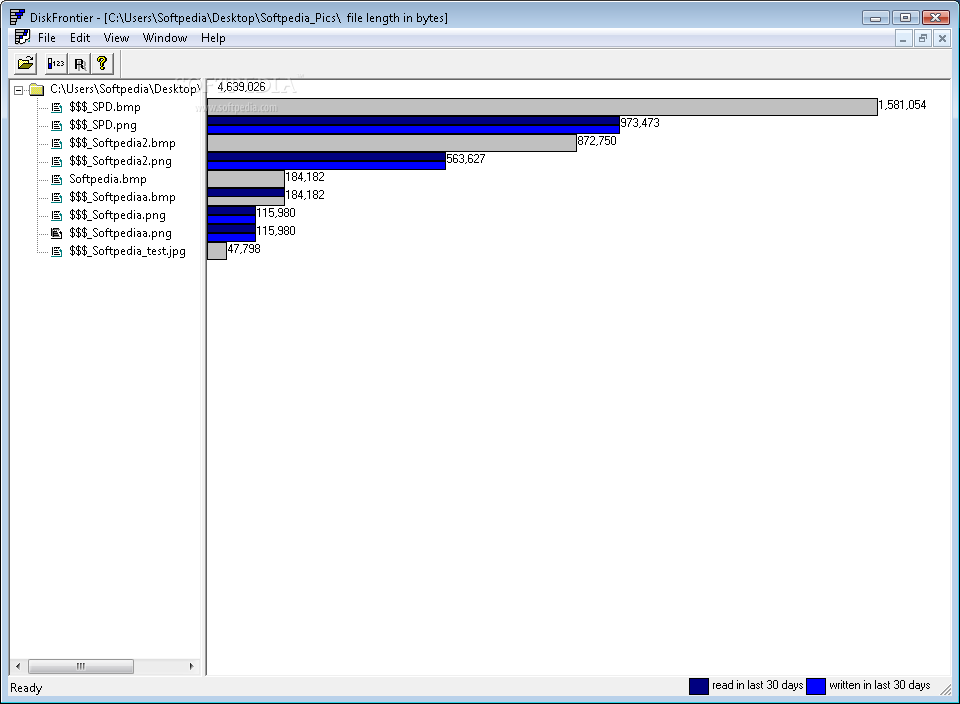This screenshot has width=960, height=704.
Task: Click tree panel scrollbar right arrow
Action: pos(192,666)
